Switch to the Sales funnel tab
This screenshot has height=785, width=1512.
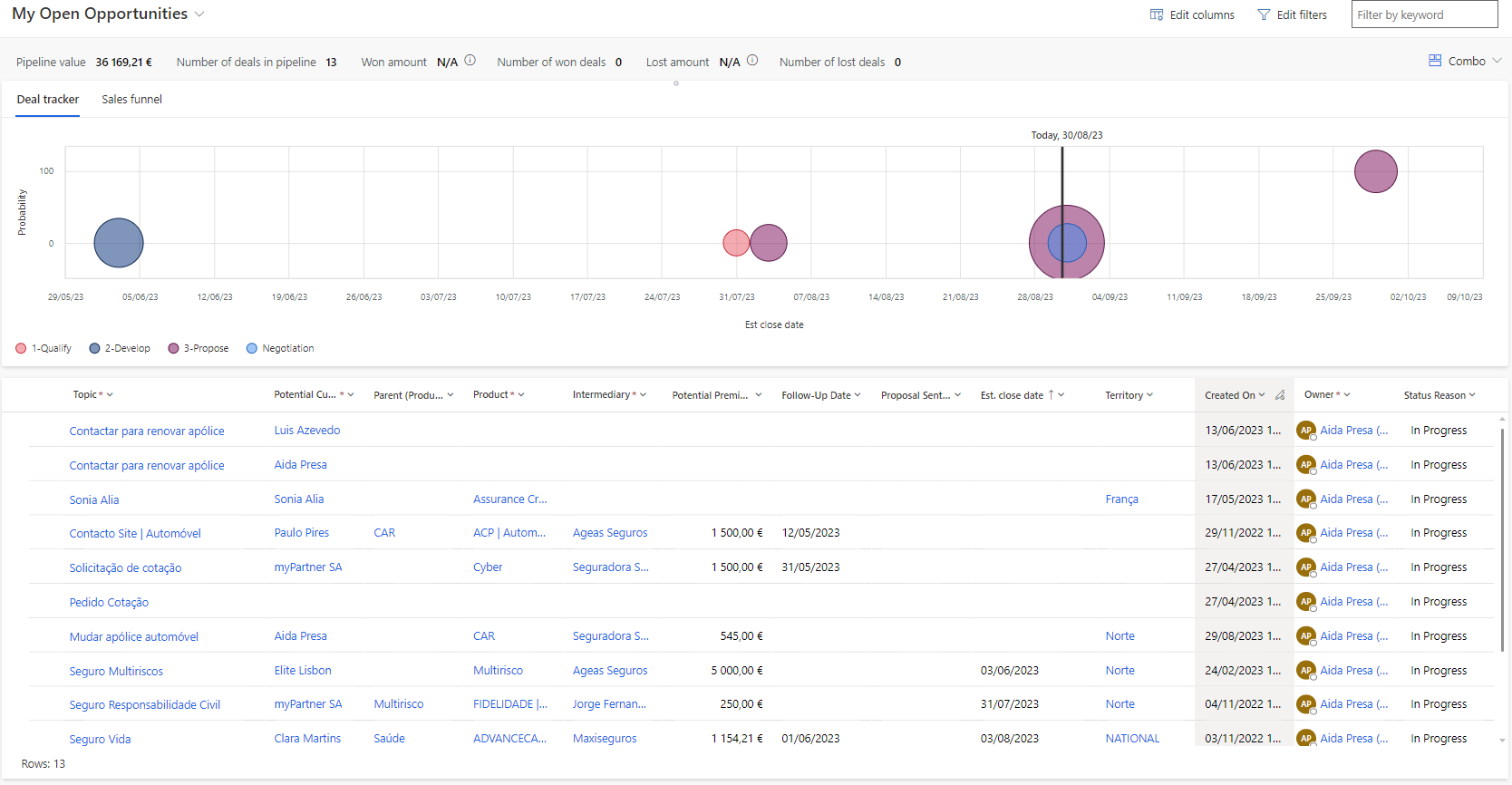[x=131, y=100]
